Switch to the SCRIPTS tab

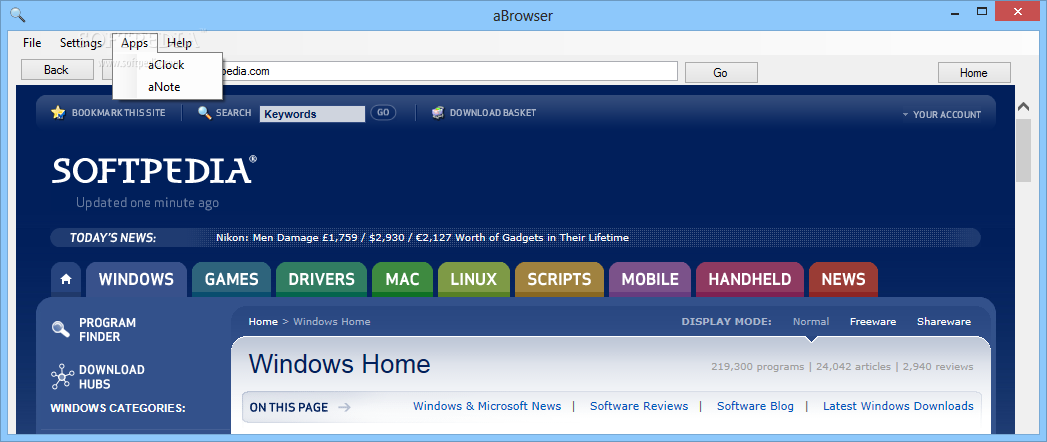tap(560, 280)
